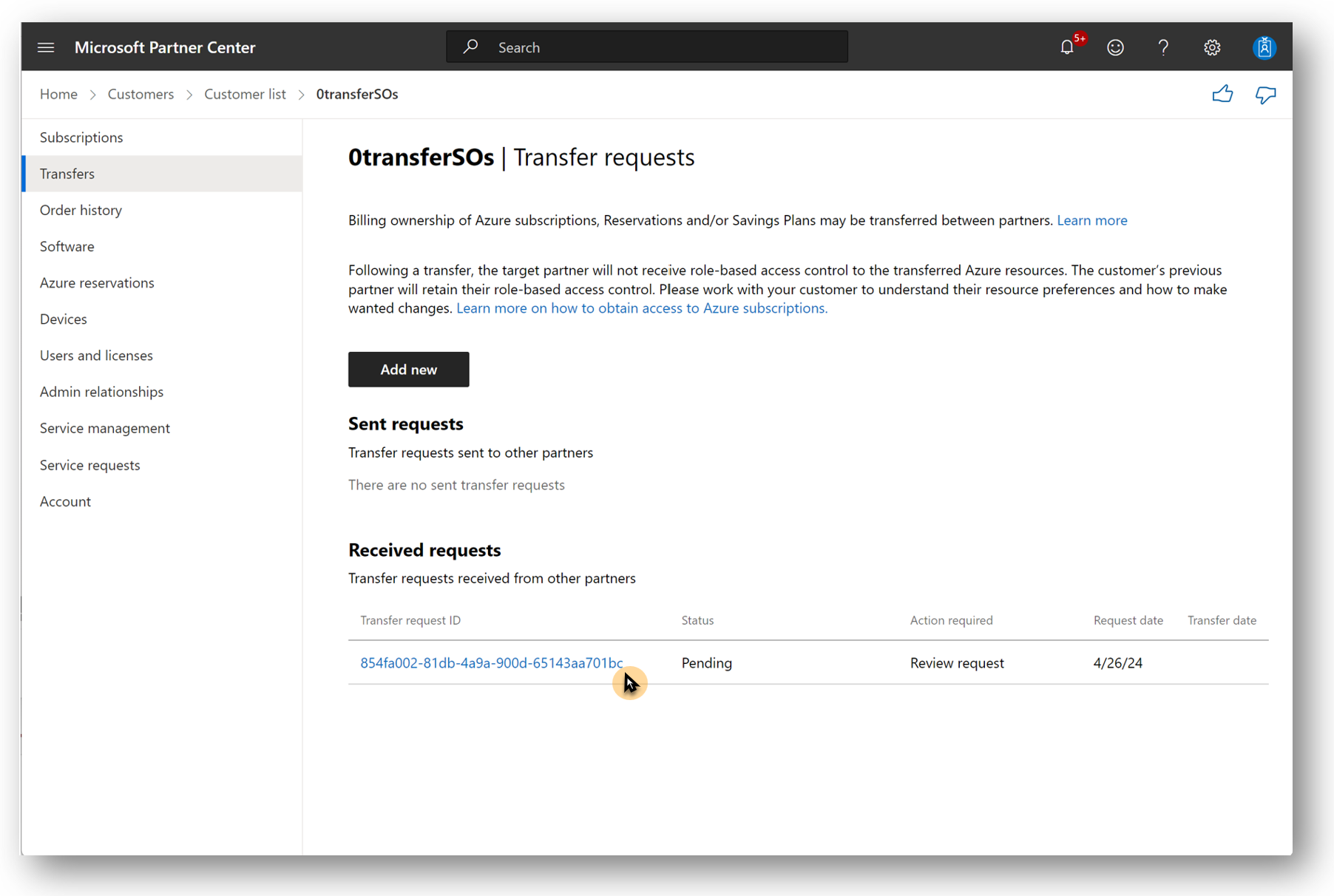Click the Microsoft Partner Center title

click(x=165, y=47)
